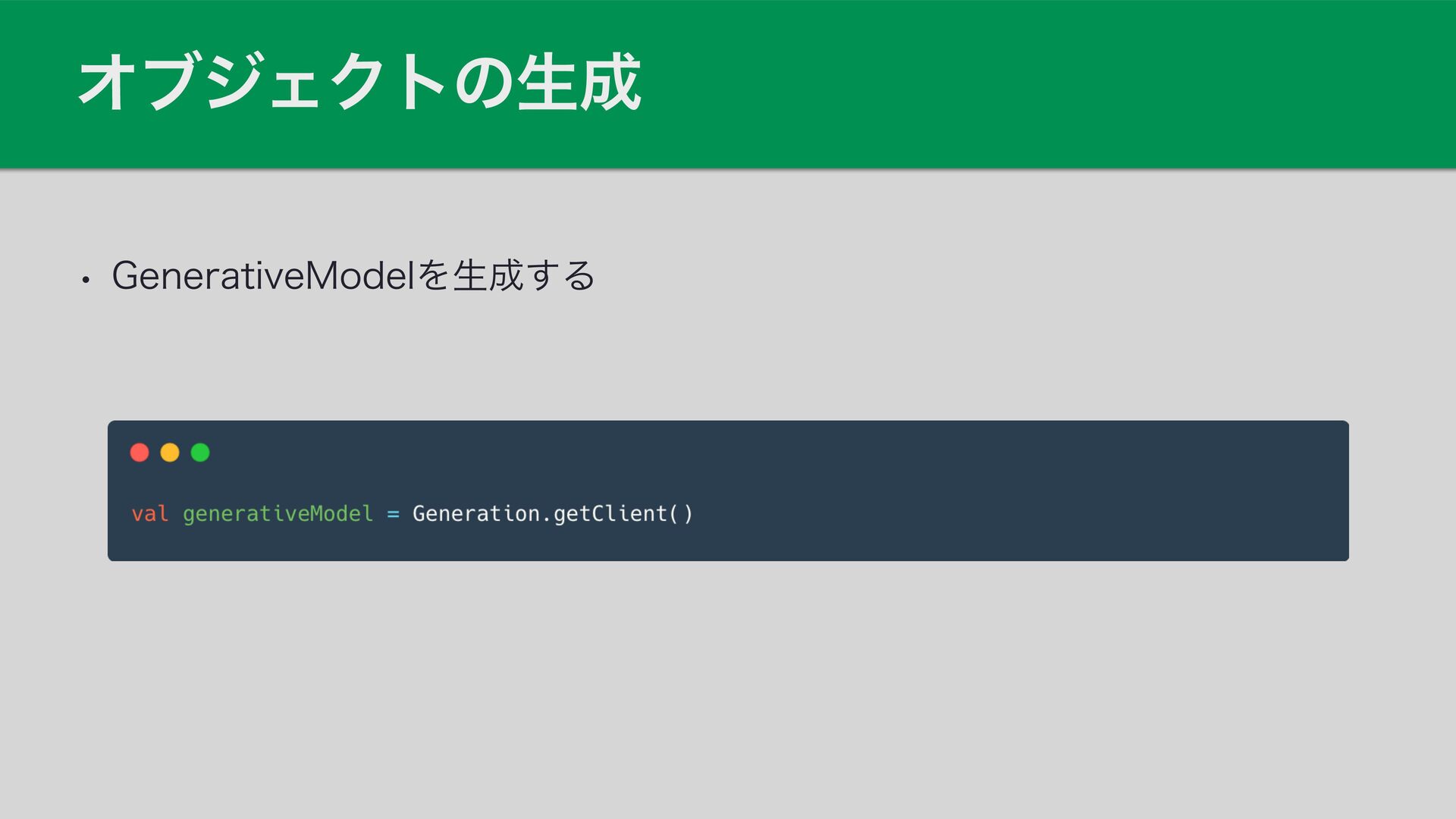1456x819 pixels.
Task: Click the Japanese text を生成する in the bullet
Action: [x=506, y=276]
